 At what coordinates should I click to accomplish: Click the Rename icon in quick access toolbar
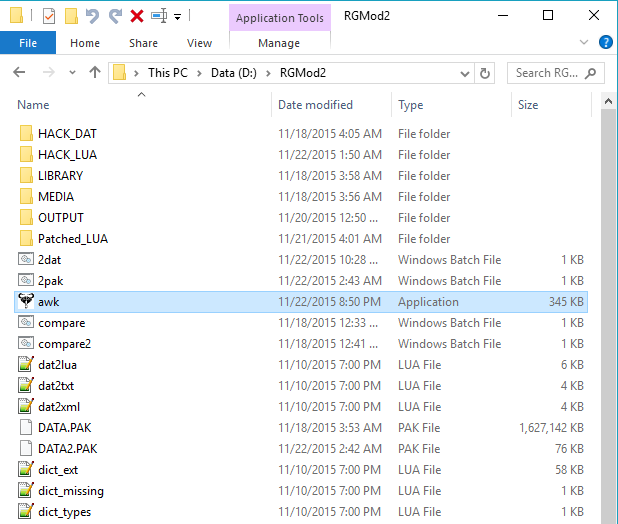(x=159, y=16)
